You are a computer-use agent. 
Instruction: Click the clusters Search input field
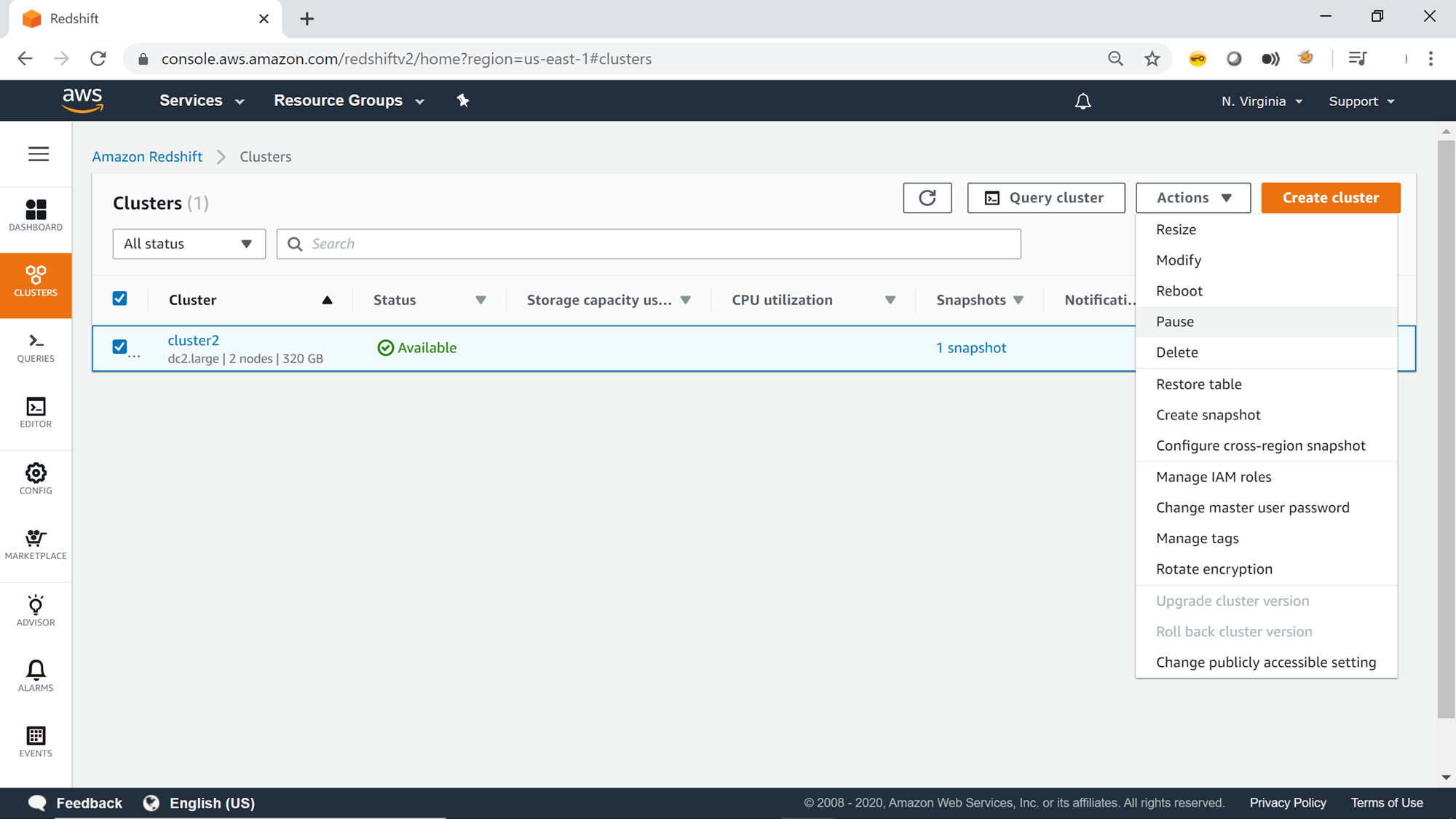pos(648,244)
